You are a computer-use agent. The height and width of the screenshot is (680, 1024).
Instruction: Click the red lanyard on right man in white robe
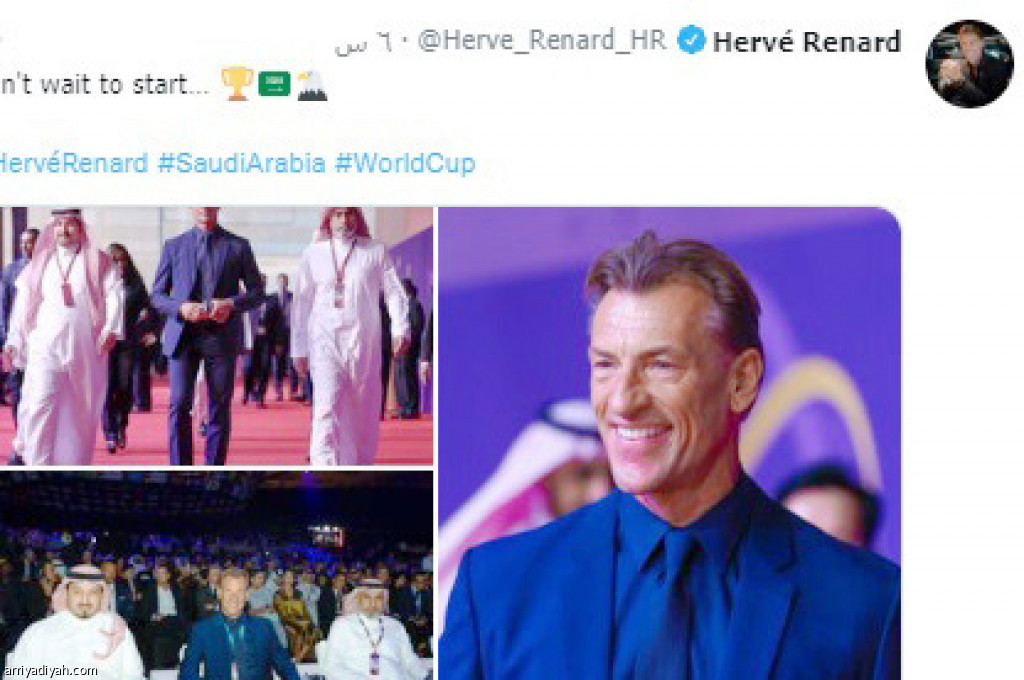340,273
